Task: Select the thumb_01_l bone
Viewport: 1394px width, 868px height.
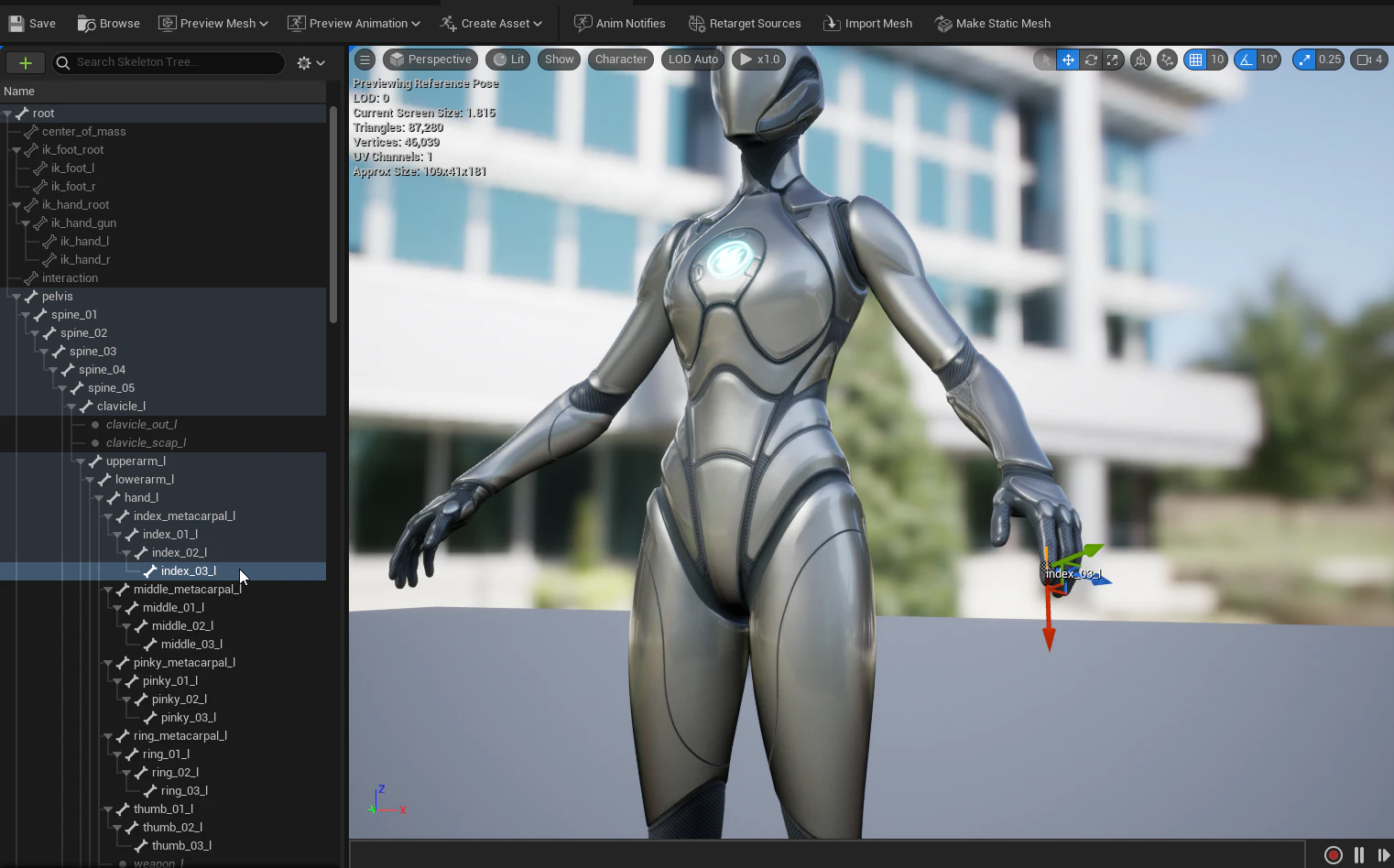Action: click(x=163, y=809)
